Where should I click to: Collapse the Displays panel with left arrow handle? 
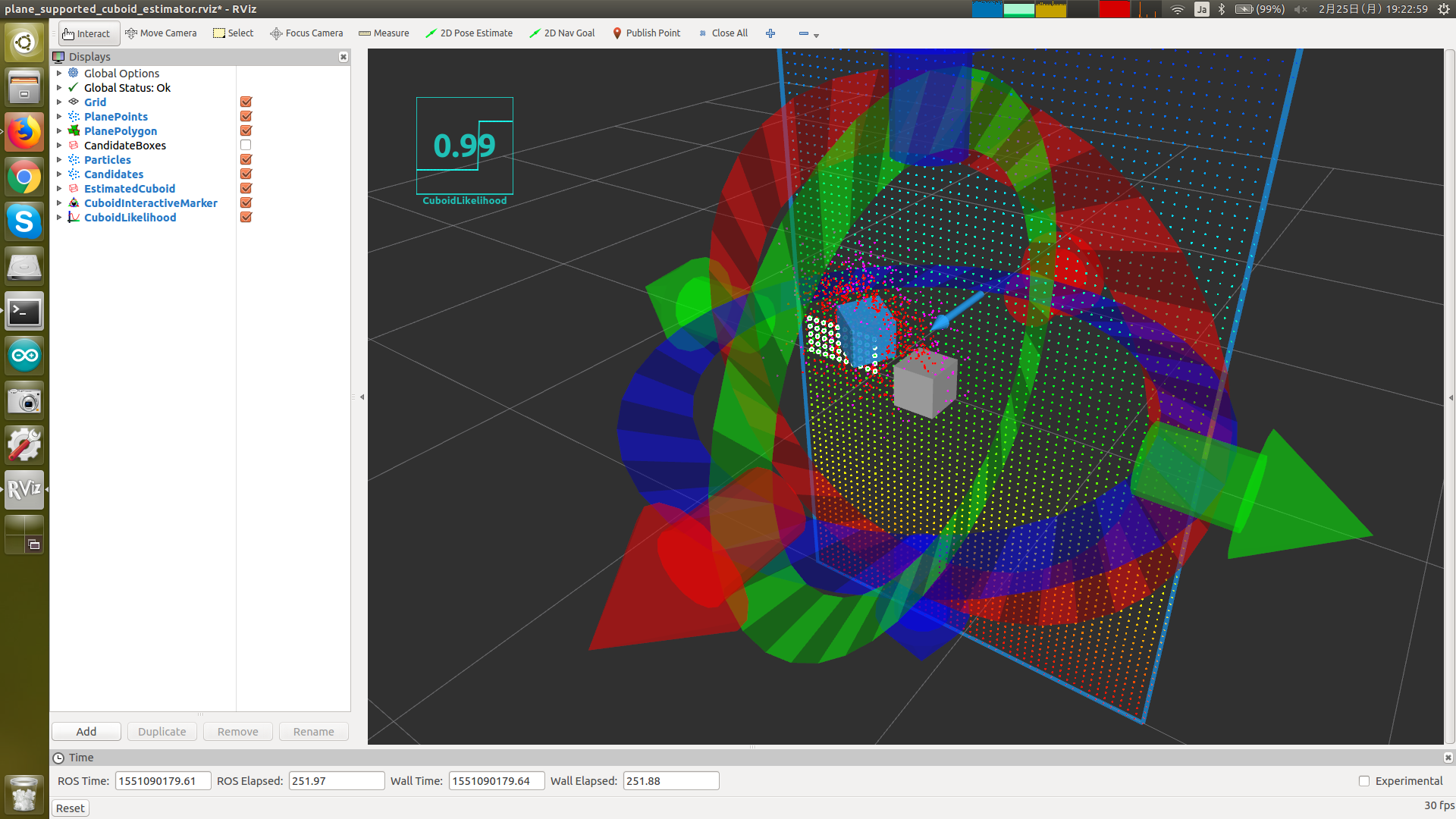[362, 397]
